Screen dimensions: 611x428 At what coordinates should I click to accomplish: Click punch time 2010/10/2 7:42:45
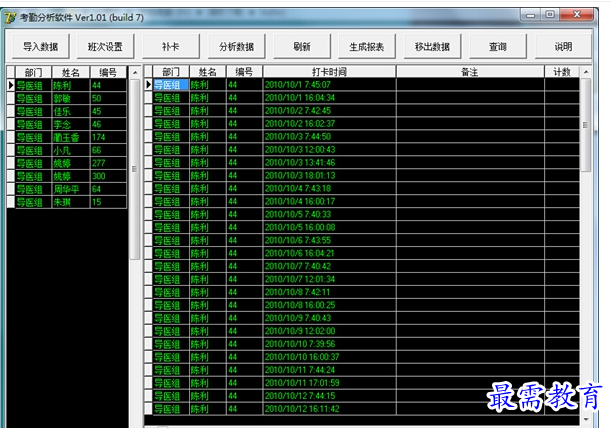298,111
